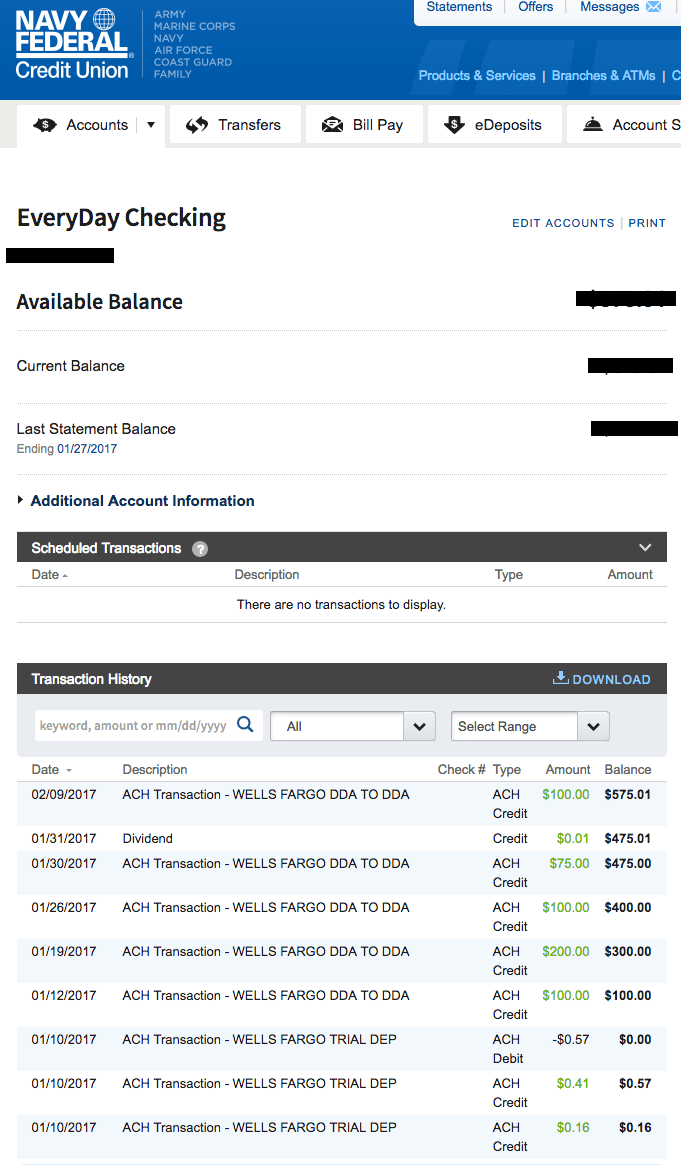Click the eDeposits coin icon
This screenshot has height=1165, width=681.
pos(455,124)
